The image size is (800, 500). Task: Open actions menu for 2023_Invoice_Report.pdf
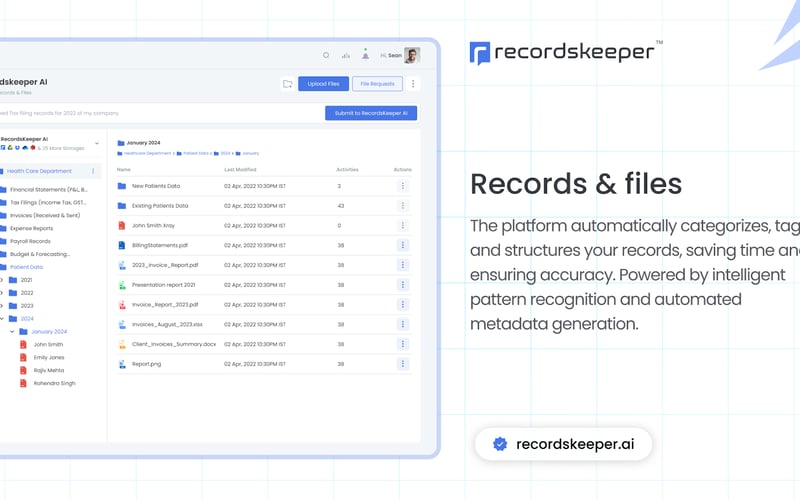(x=403, y=265)
